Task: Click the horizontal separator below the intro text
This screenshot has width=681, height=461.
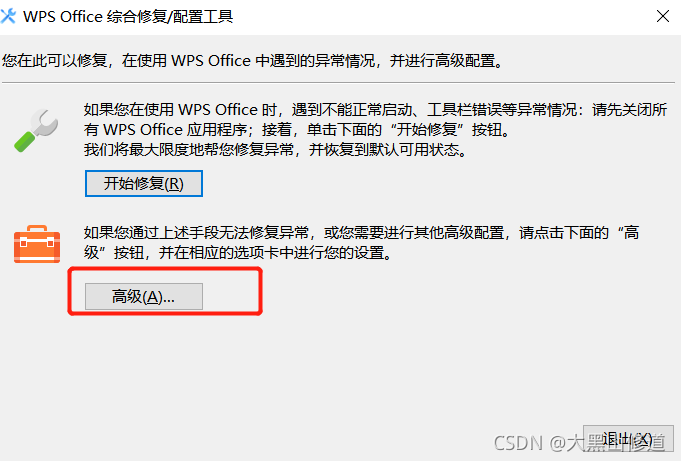Action: pos(338,82)
